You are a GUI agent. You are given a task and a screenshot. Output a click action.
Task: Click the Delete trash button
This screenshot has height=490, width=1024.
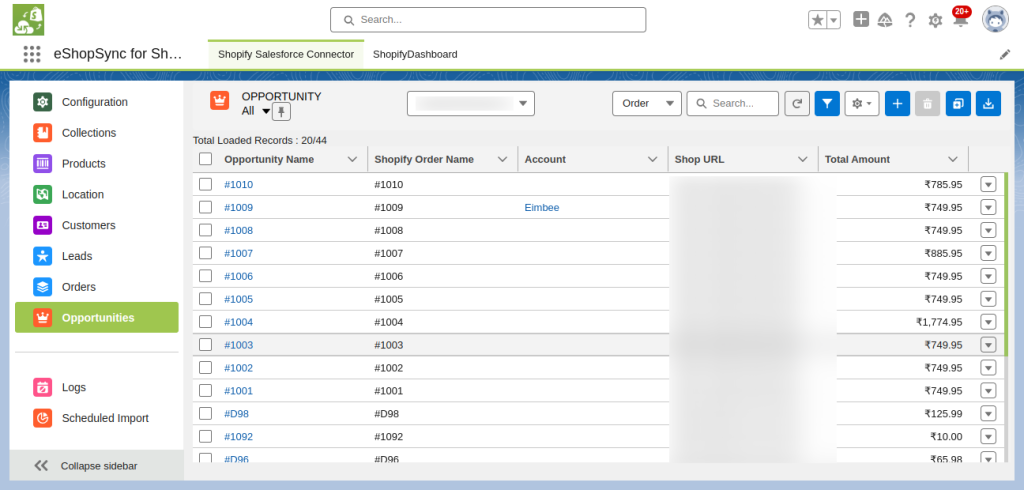[x=927, y=103]
